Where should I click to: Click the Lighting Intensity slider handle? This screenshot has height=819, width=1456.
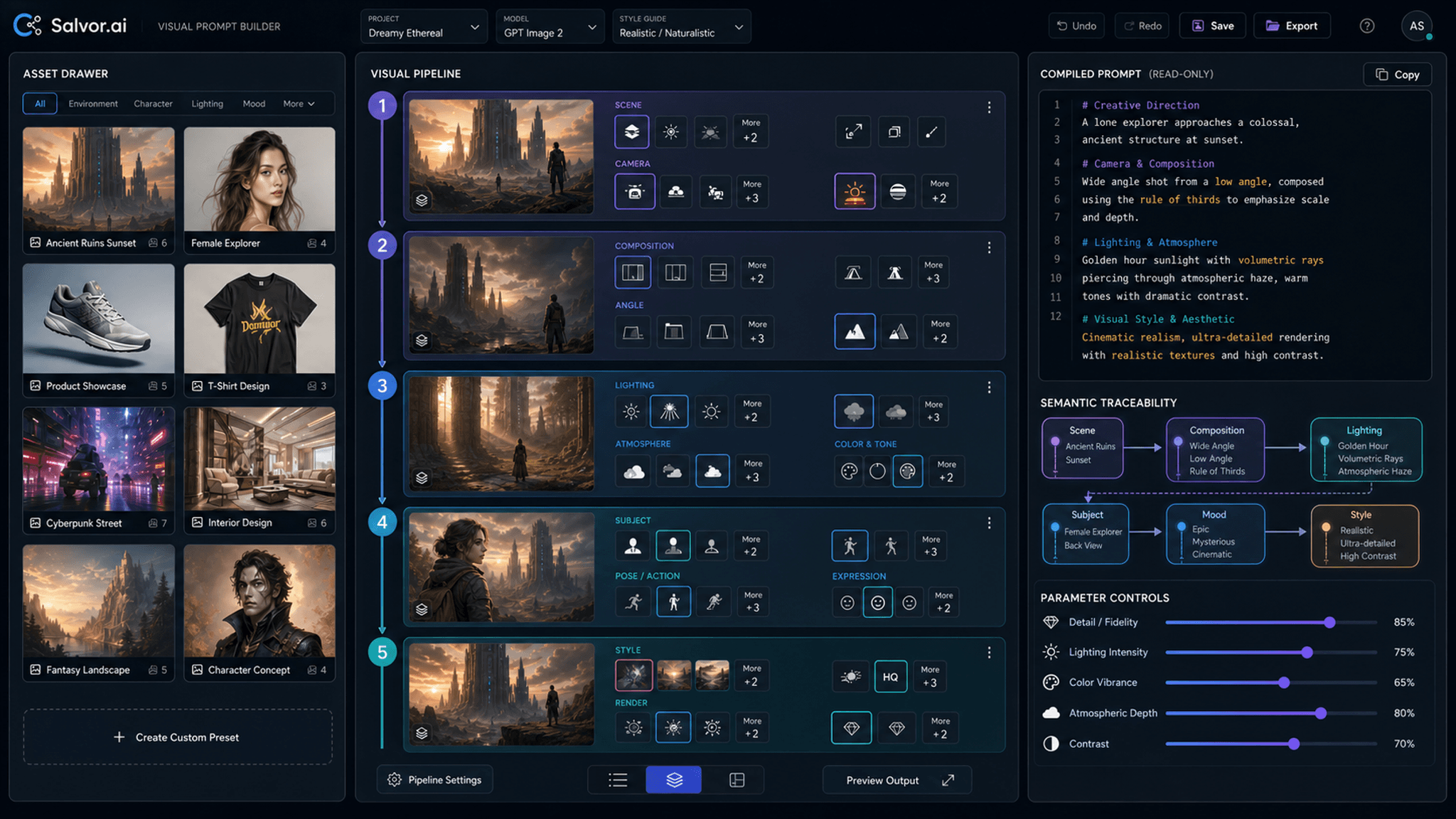1307,653
